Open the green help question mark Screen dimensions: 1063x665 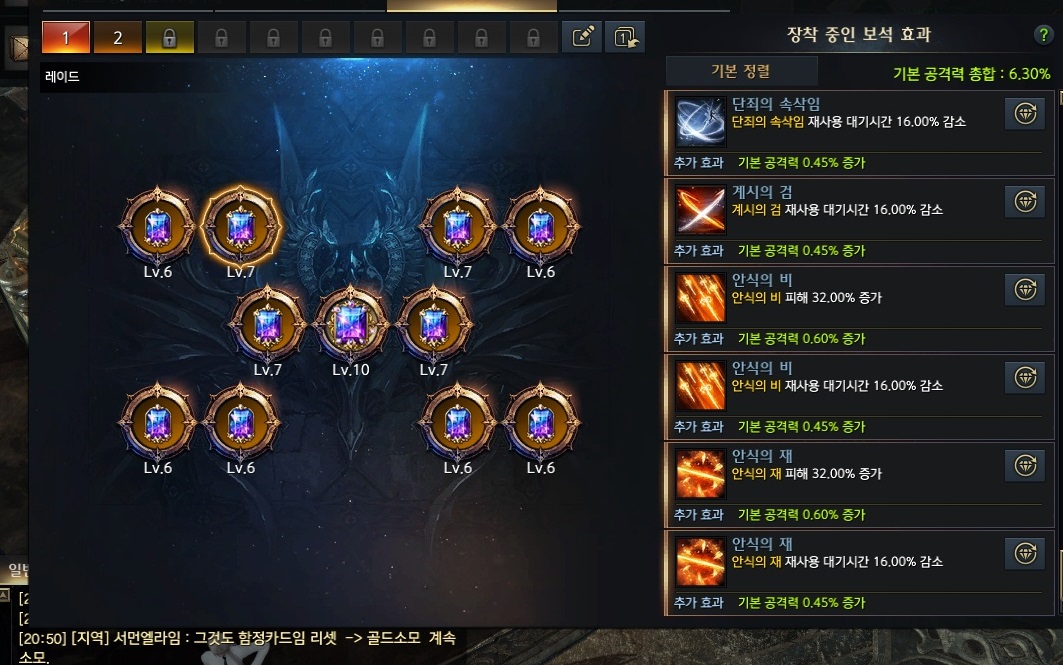1043,35
